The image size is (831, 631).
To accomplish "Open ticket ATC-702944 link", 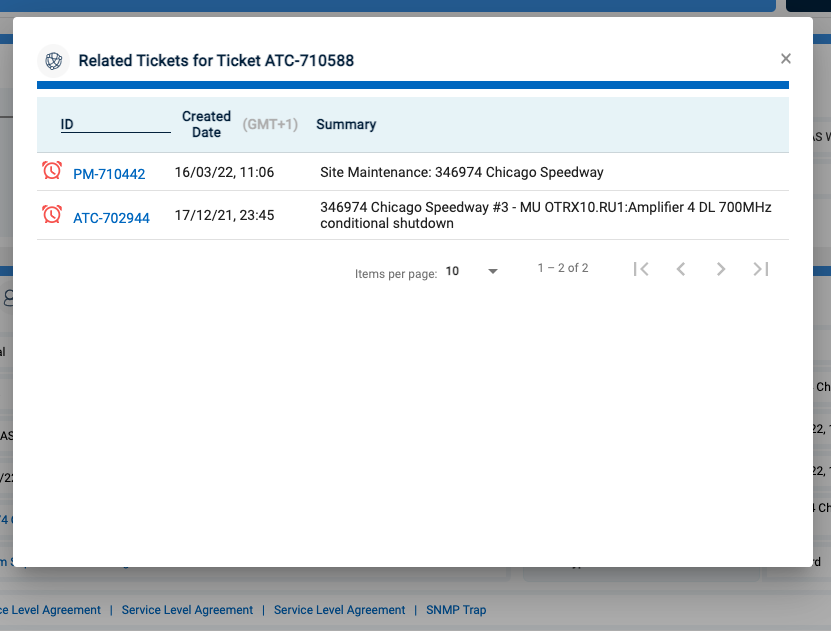I will point(111,217).
